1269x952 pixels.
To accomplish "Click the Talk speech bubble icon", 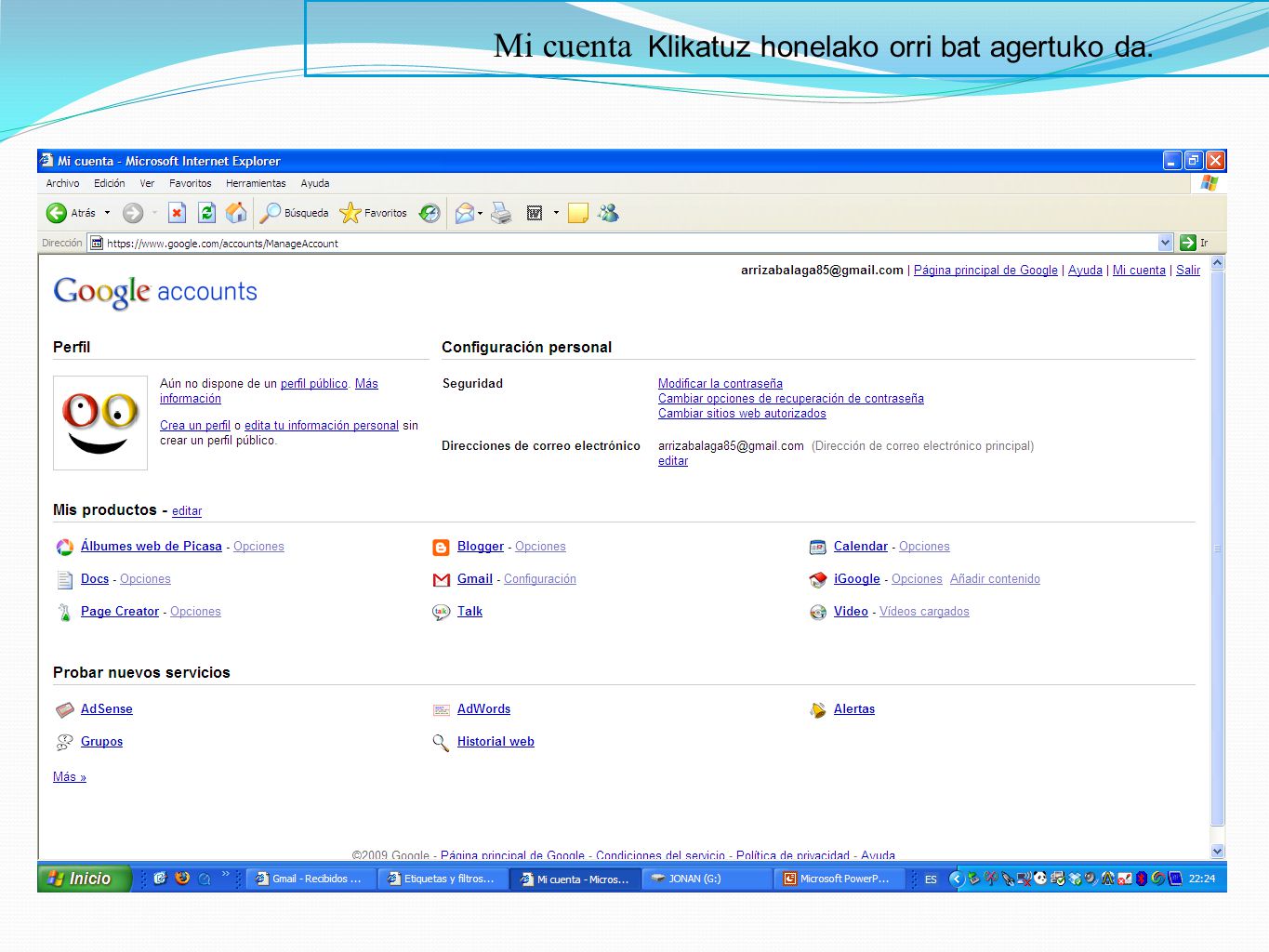I will (441, 613).
